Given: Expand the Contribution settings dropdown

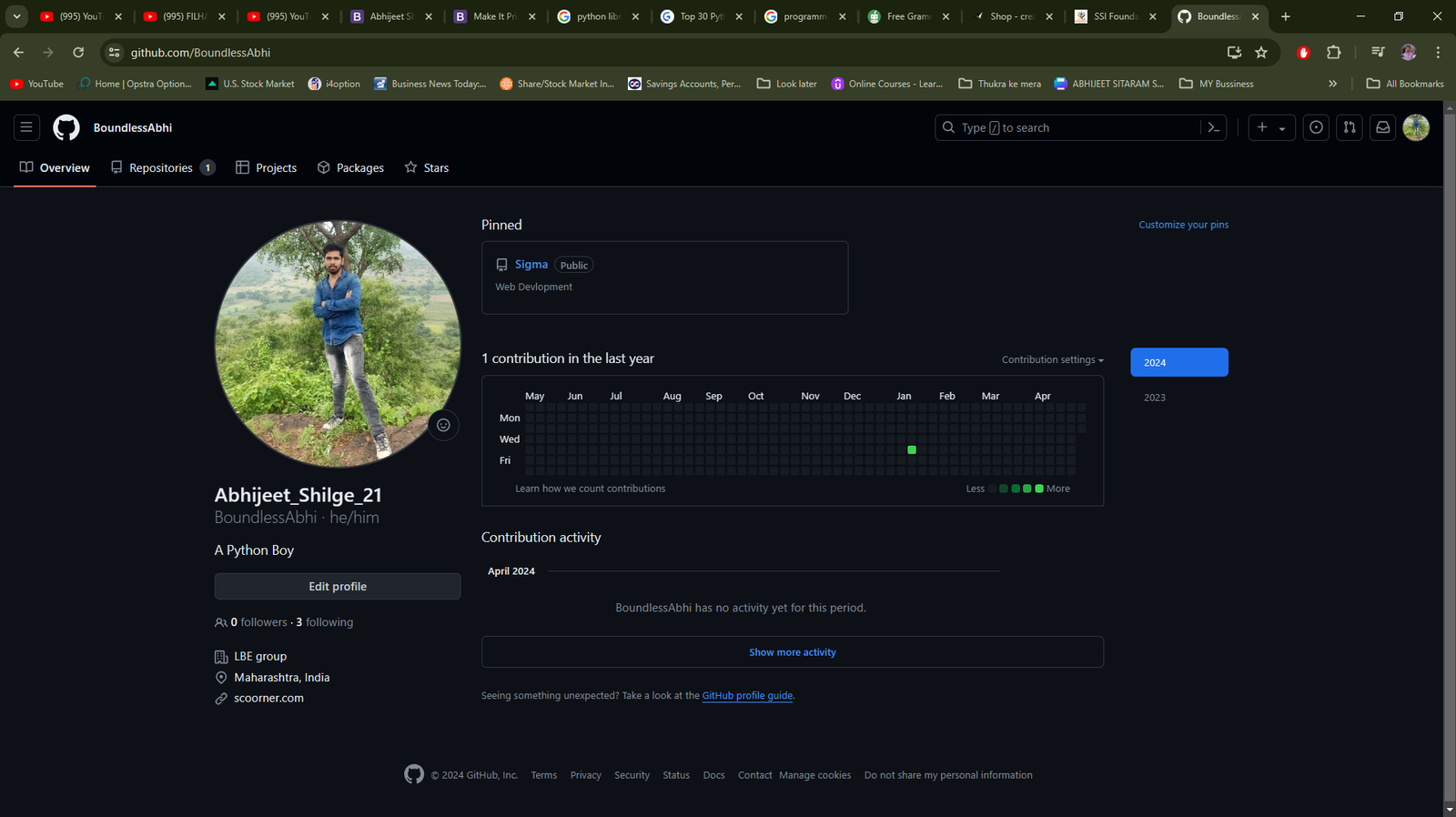Looking at the screenshot, I should (x=1052, y=360).
